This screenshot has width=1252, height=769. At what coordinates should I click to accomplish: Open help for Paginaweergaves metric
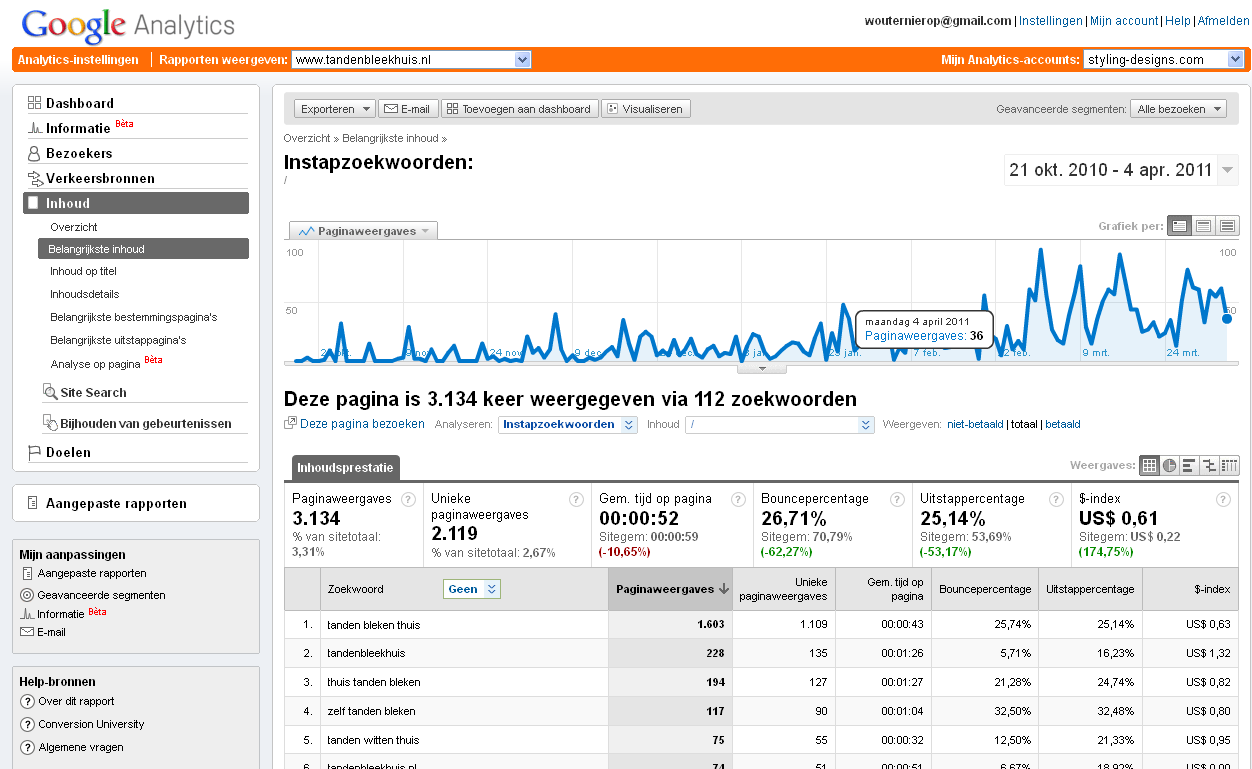coord(408,499)
